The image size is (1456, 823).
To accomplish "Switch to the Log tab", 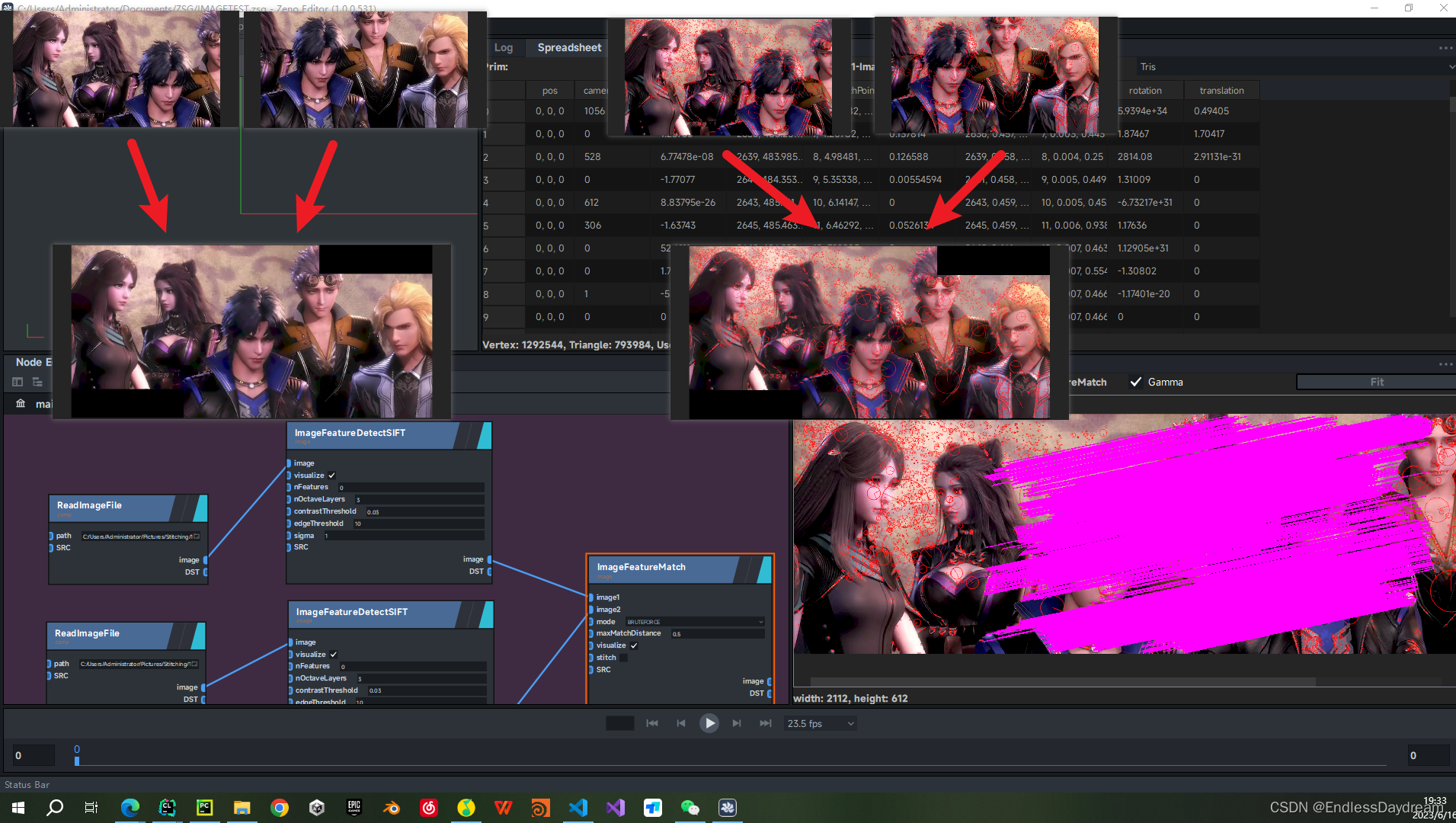I will tap(503, 47).
